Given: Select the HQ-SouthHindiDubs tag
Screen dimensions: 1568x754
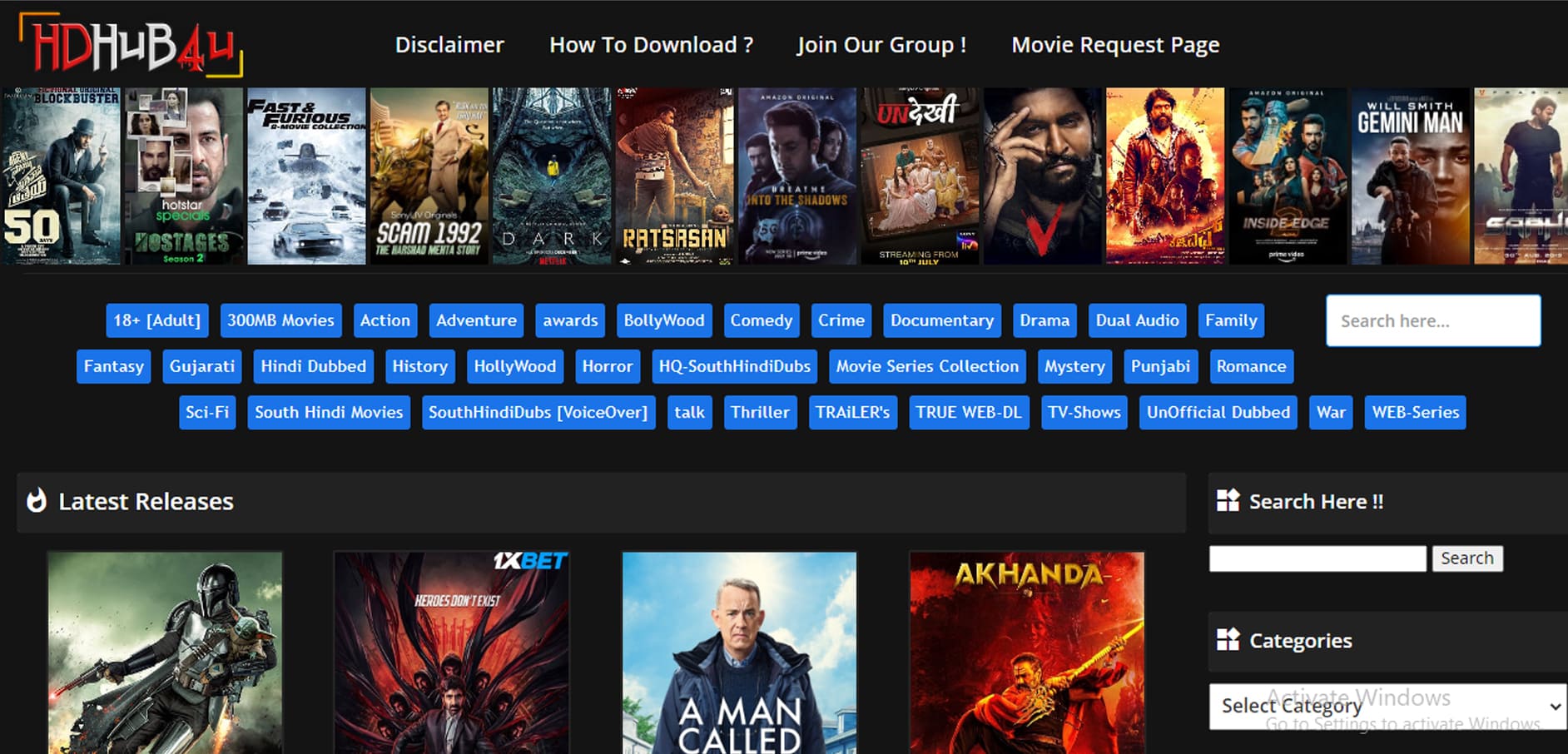Looking at the screenshot, I should pyautogui.click(x=735, y=366).
